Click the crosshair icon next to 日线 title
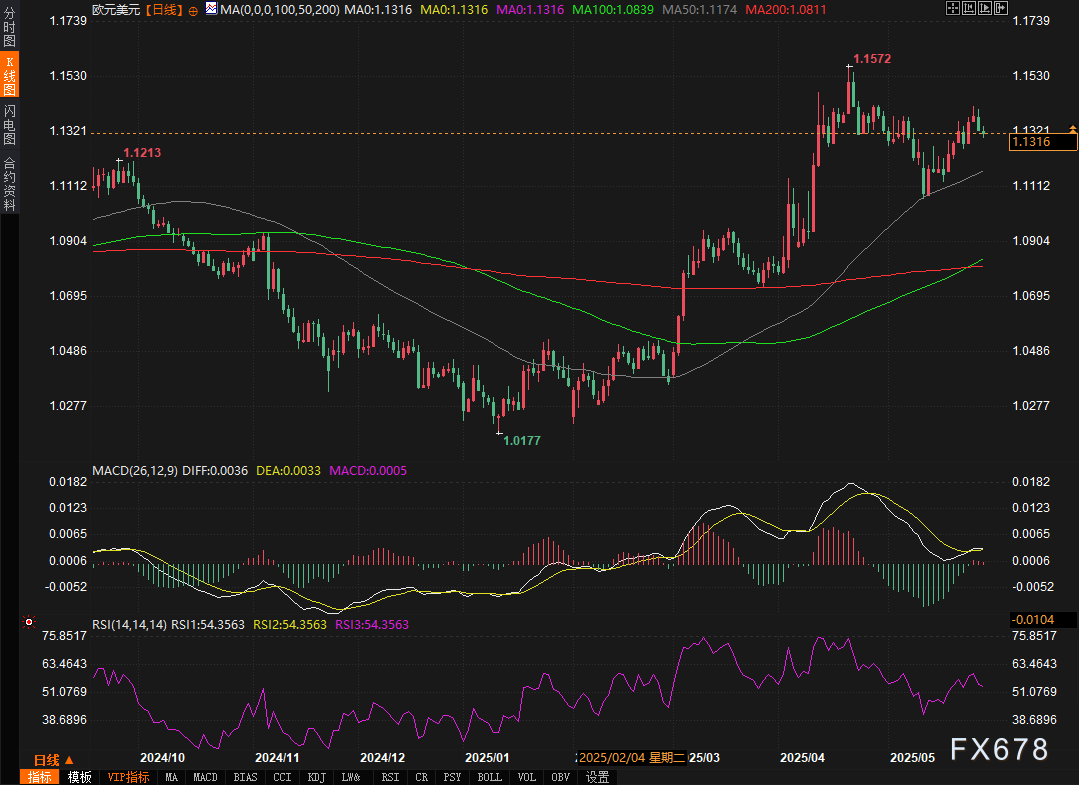 (193, 9)
